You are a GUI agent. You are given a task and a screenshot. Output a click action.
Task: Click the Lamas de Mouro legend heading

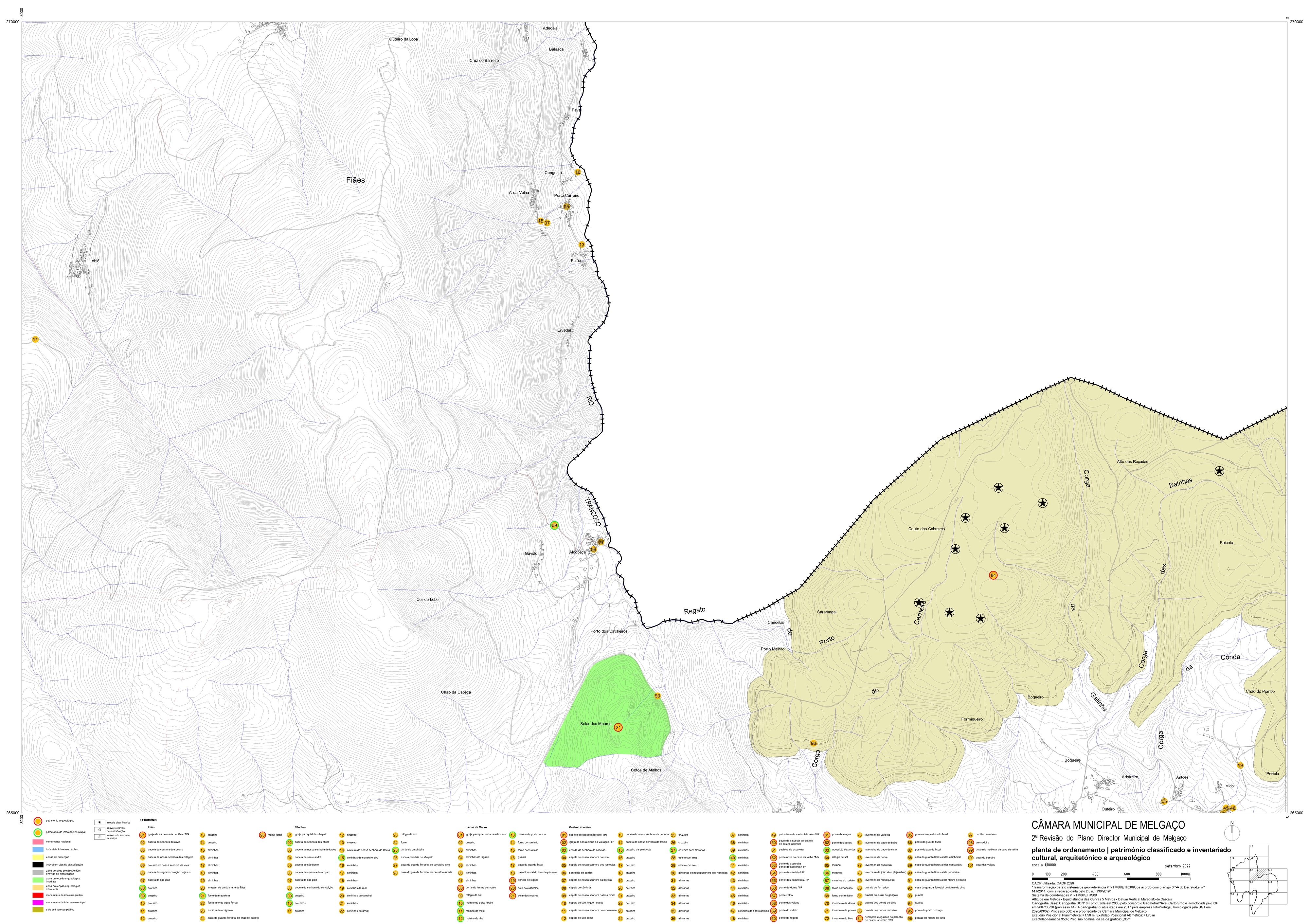tap(476, 827)
